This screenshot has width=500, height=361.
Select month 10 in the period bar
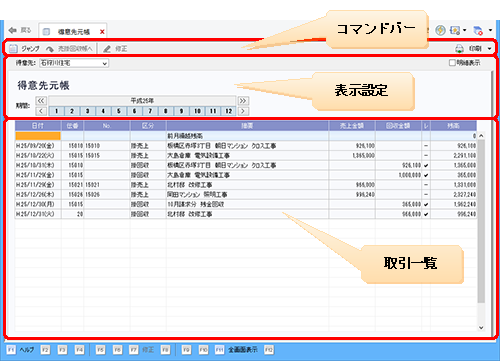point(197,111)
